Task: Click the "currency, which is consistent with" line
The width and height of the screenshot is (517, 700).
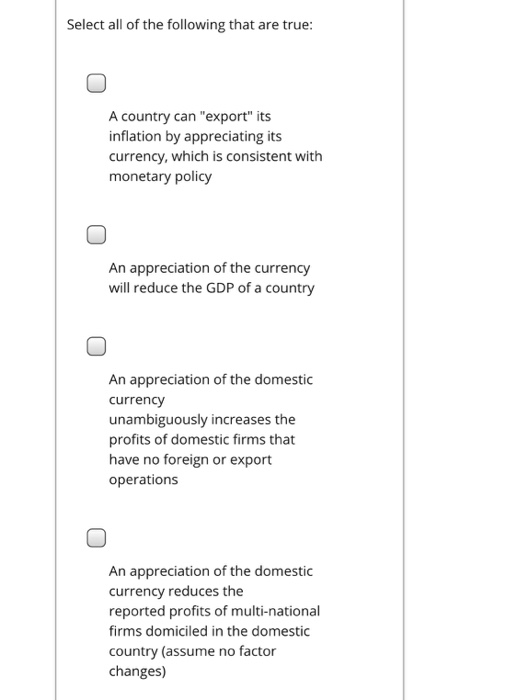Action: tap(216, 157)
